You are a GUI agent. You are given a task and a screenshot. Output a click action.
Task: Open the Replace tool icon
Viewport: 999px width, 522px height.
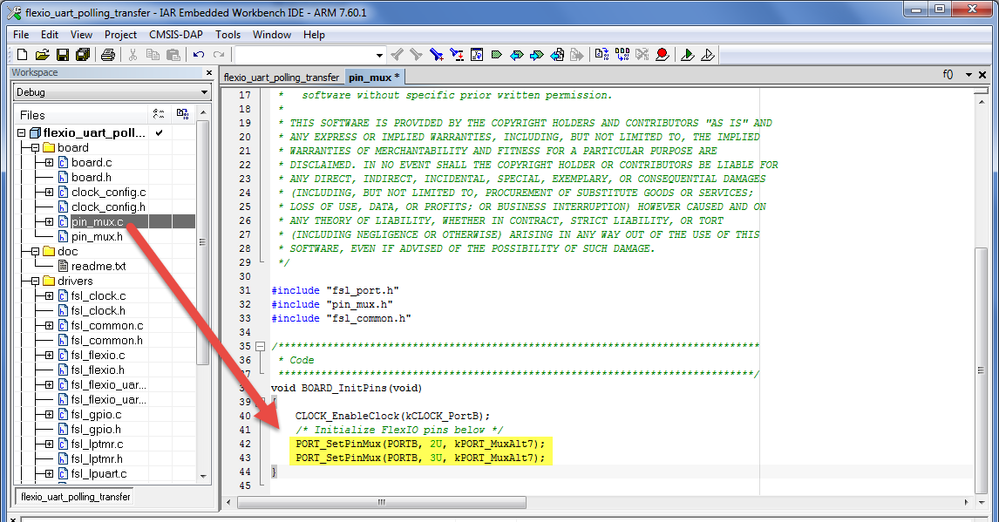[457, 55]
